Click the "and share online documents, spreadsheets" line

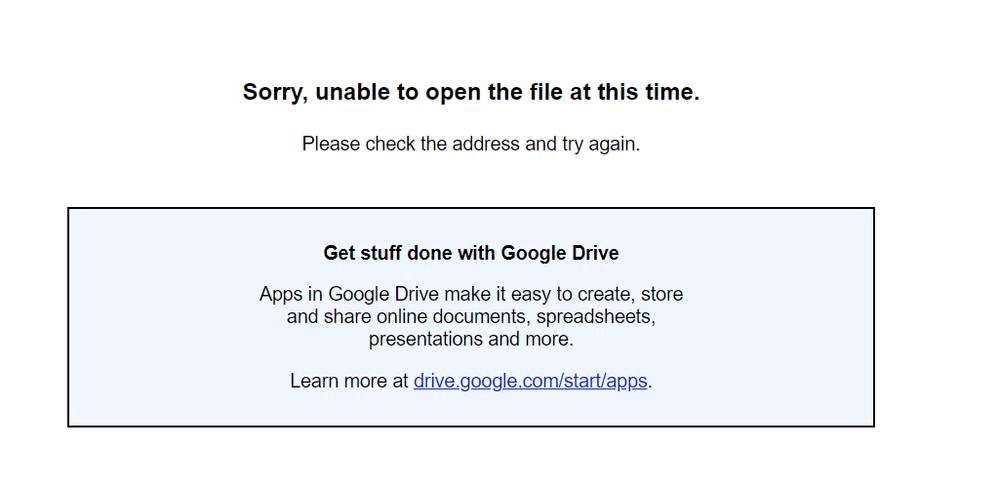471,317
